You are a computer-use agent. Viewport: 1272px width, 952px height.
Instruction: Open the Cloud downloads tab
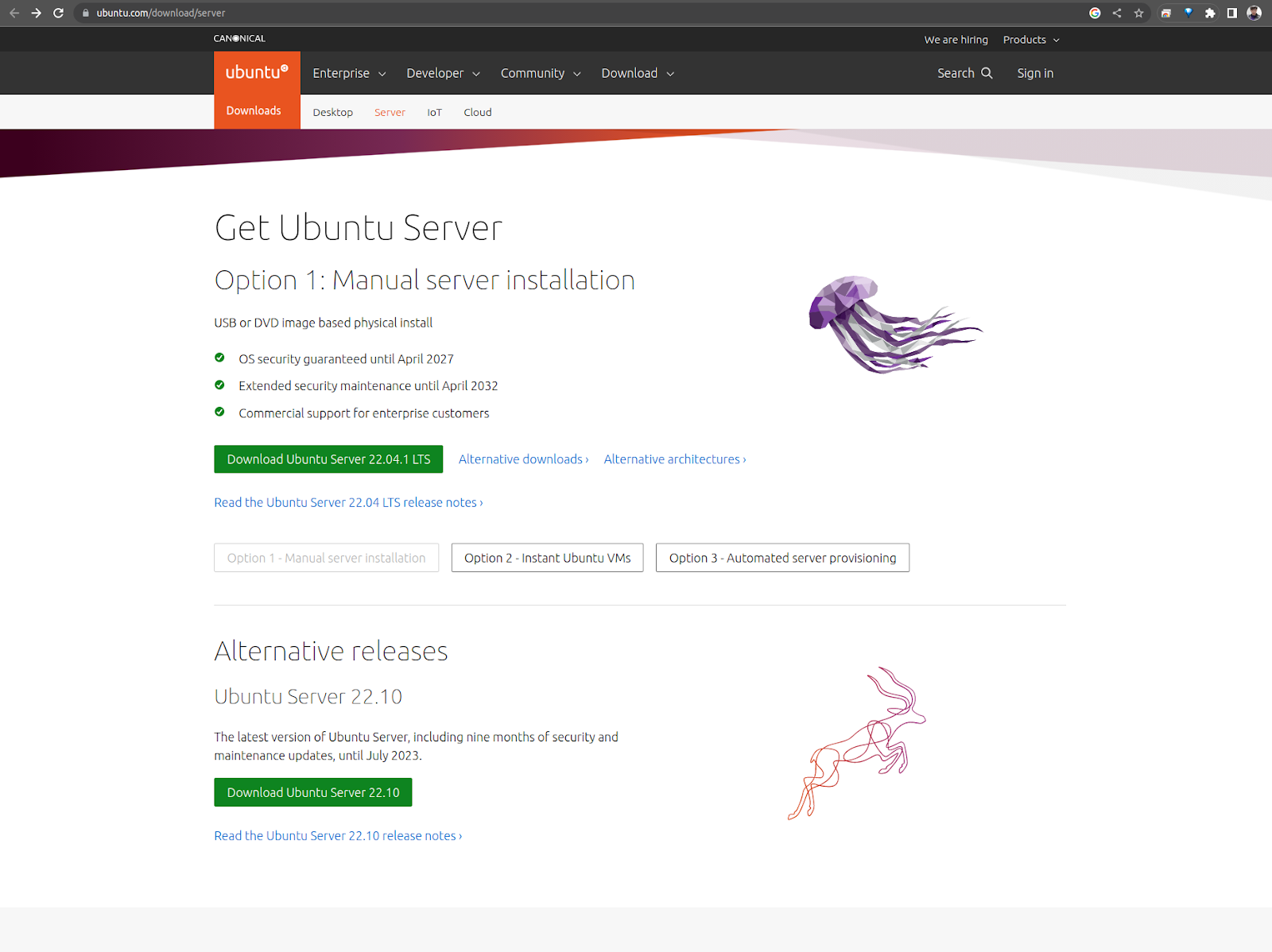click(x=478, y=112)
